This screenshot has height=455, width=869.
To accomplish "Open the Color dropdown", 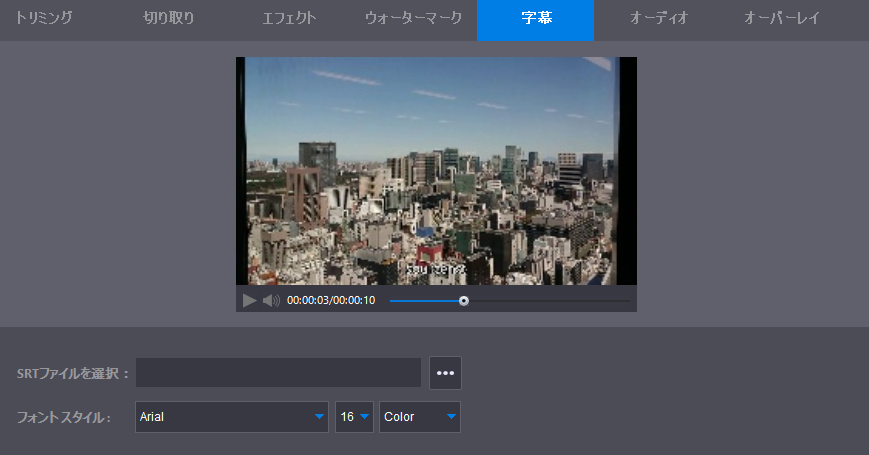I will click(x=420, y=417).
